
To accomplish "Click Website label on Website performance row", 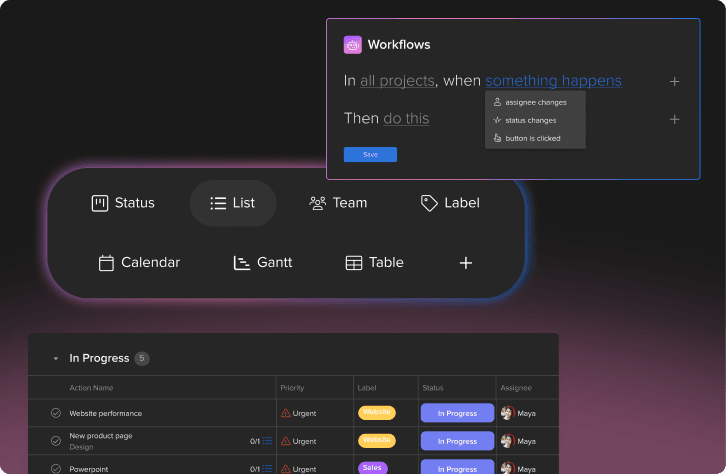I will click(x=376, y=412).
